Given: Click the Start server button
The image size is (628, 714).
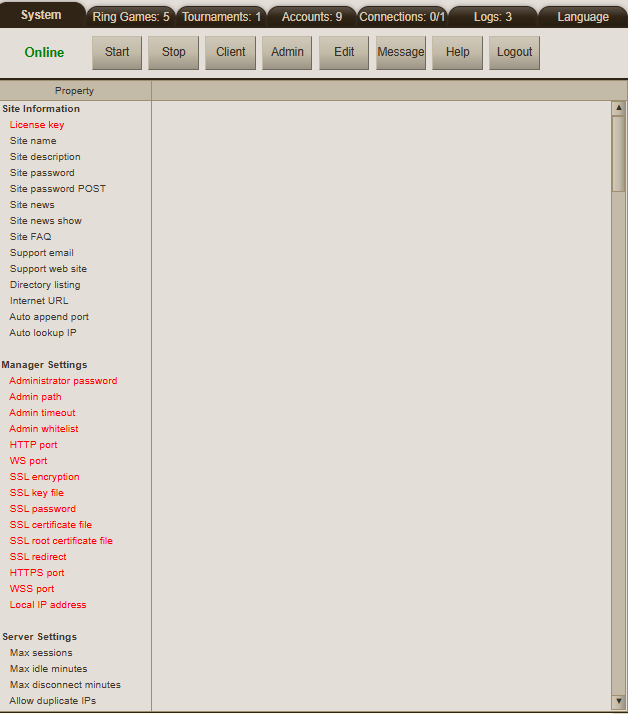Looking at the screenshot, I should tap(117, 53).
